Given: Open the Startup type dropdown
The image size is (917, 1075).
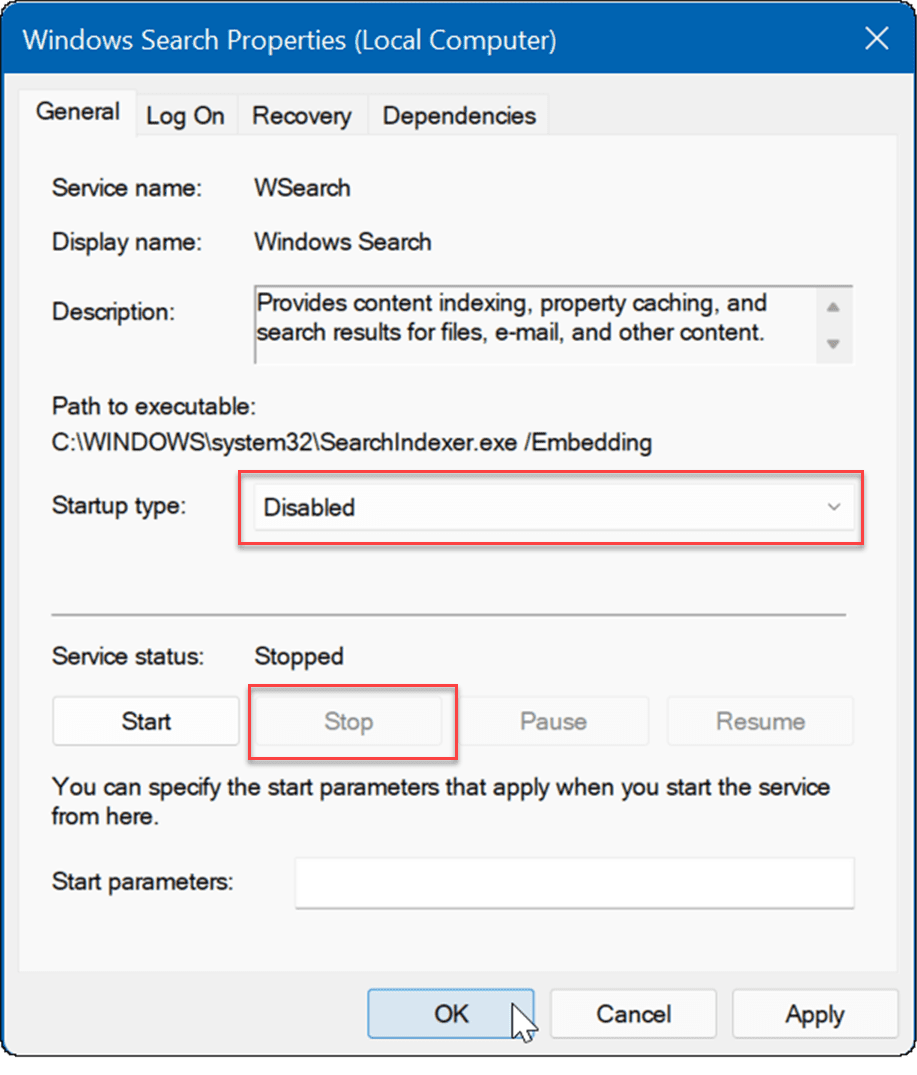Looking at the screenshot, I should pyautogui.click(x=550, y=508).
